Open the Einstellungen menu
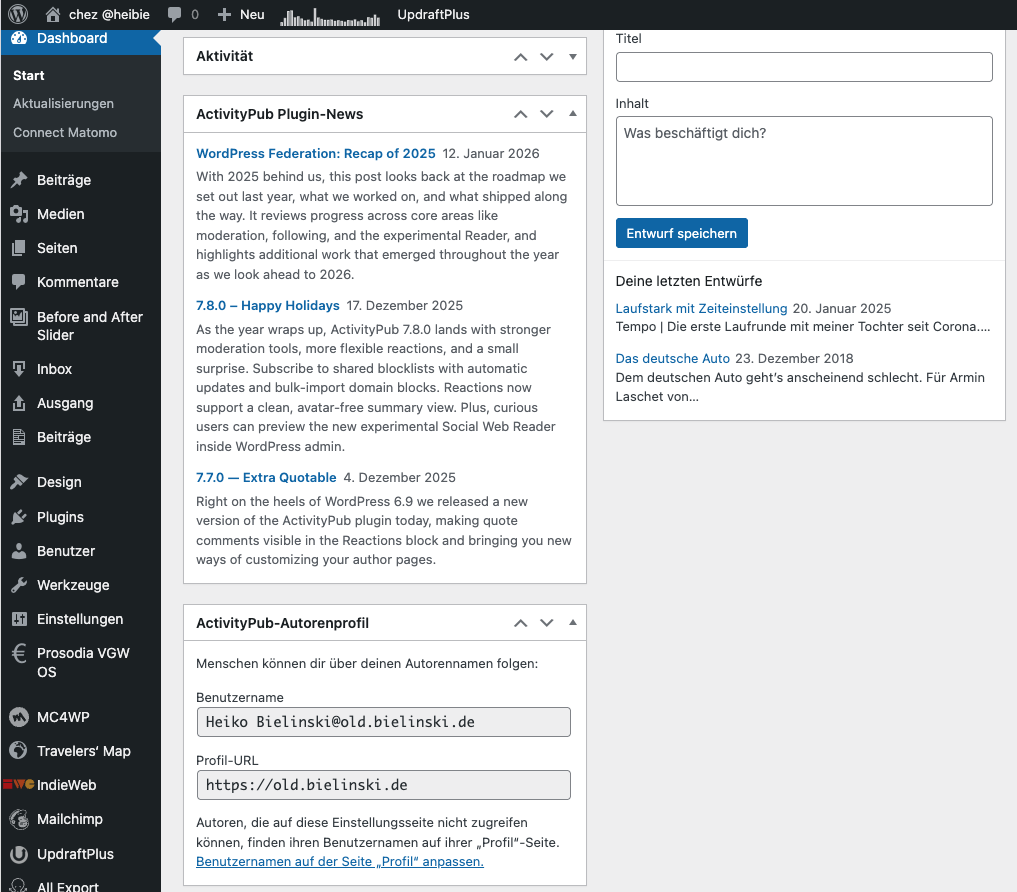Viewport: 1017px width, 892px height. point(80,619)
